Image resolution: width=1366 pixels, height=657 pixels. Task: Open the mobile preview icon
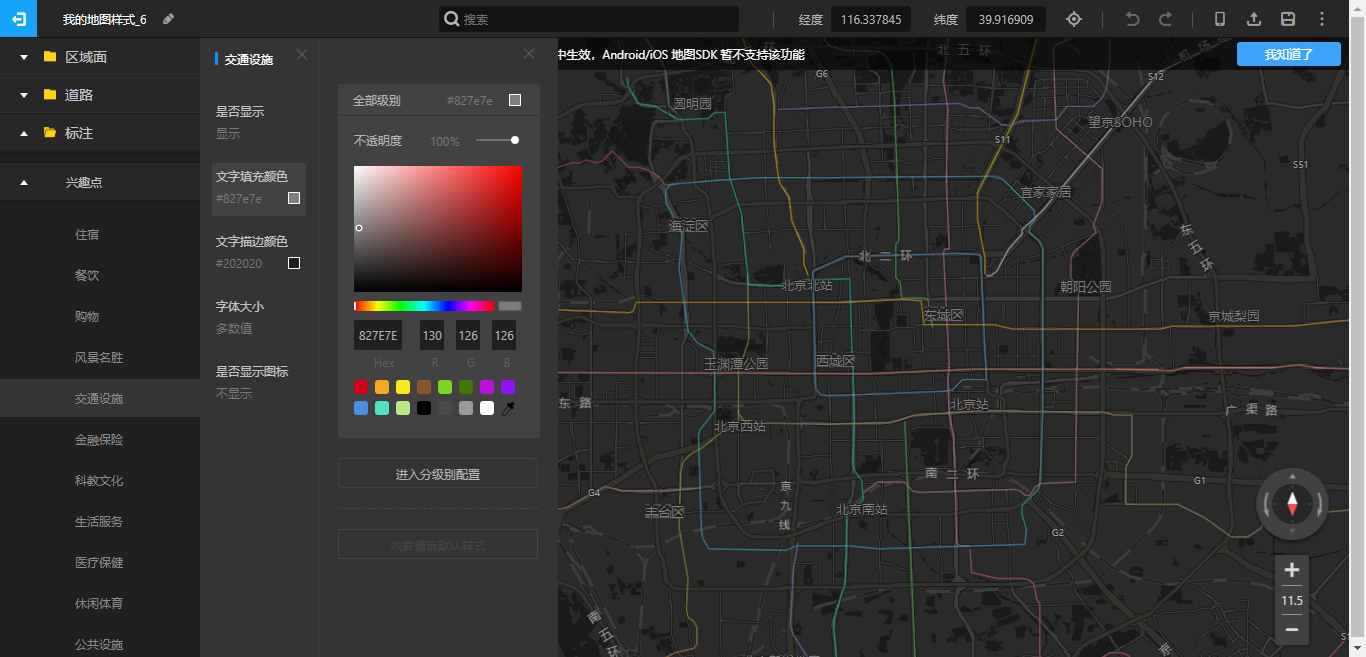(x=1220, y=19)
